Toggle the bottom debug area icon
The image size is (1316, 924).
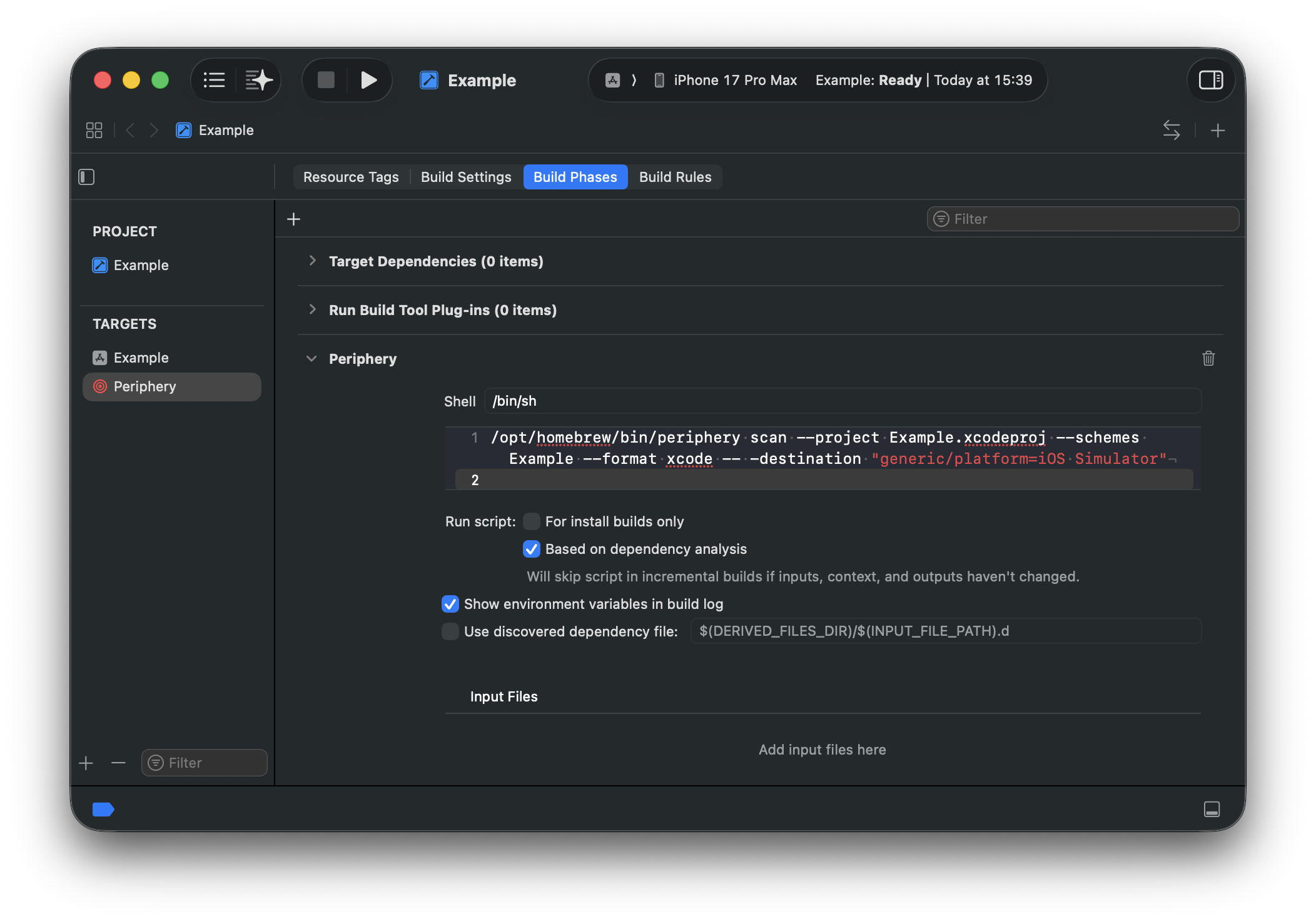coord(1211,809)
